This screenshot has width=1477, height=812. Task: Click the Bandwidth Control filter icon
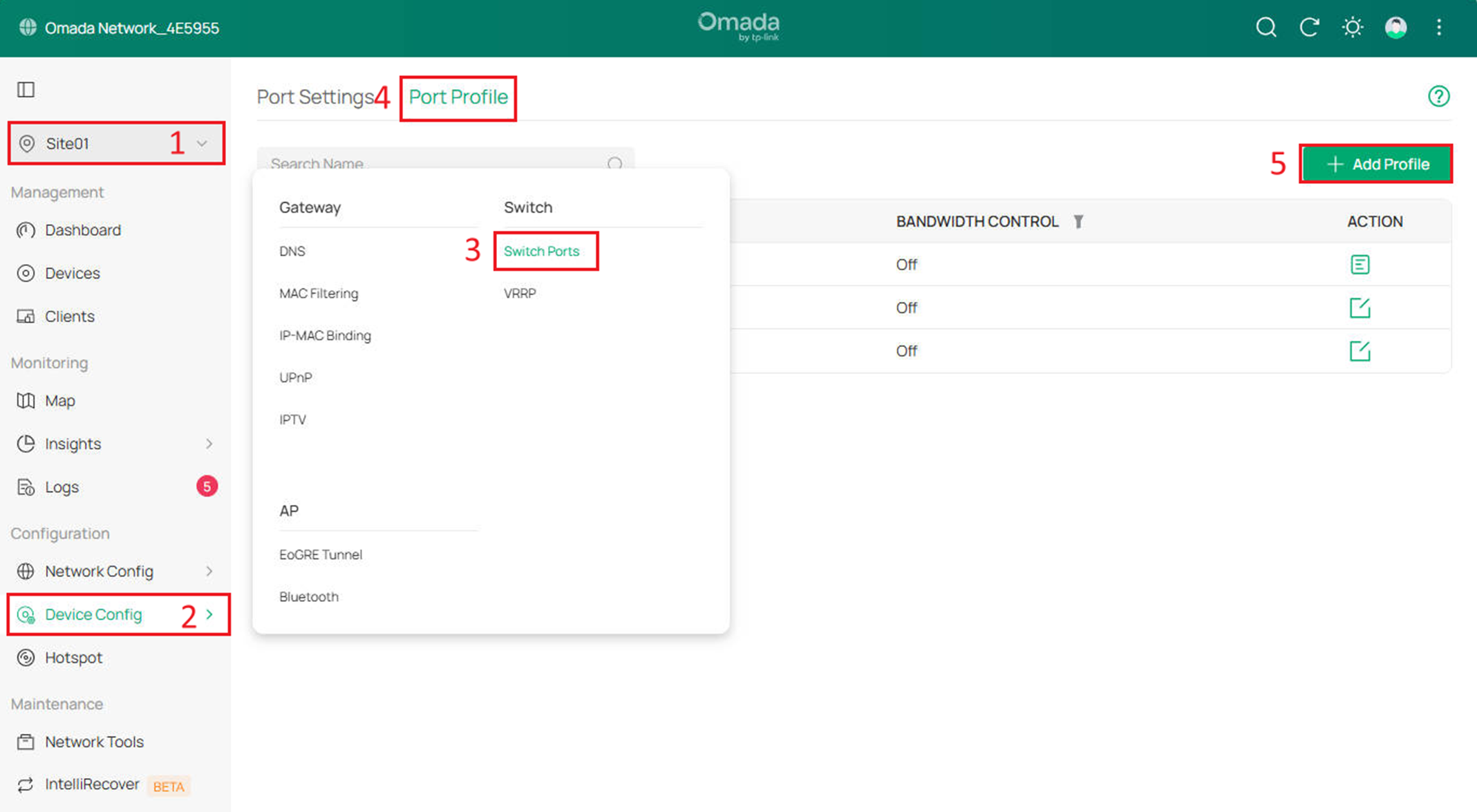[x=1078, y=222]
